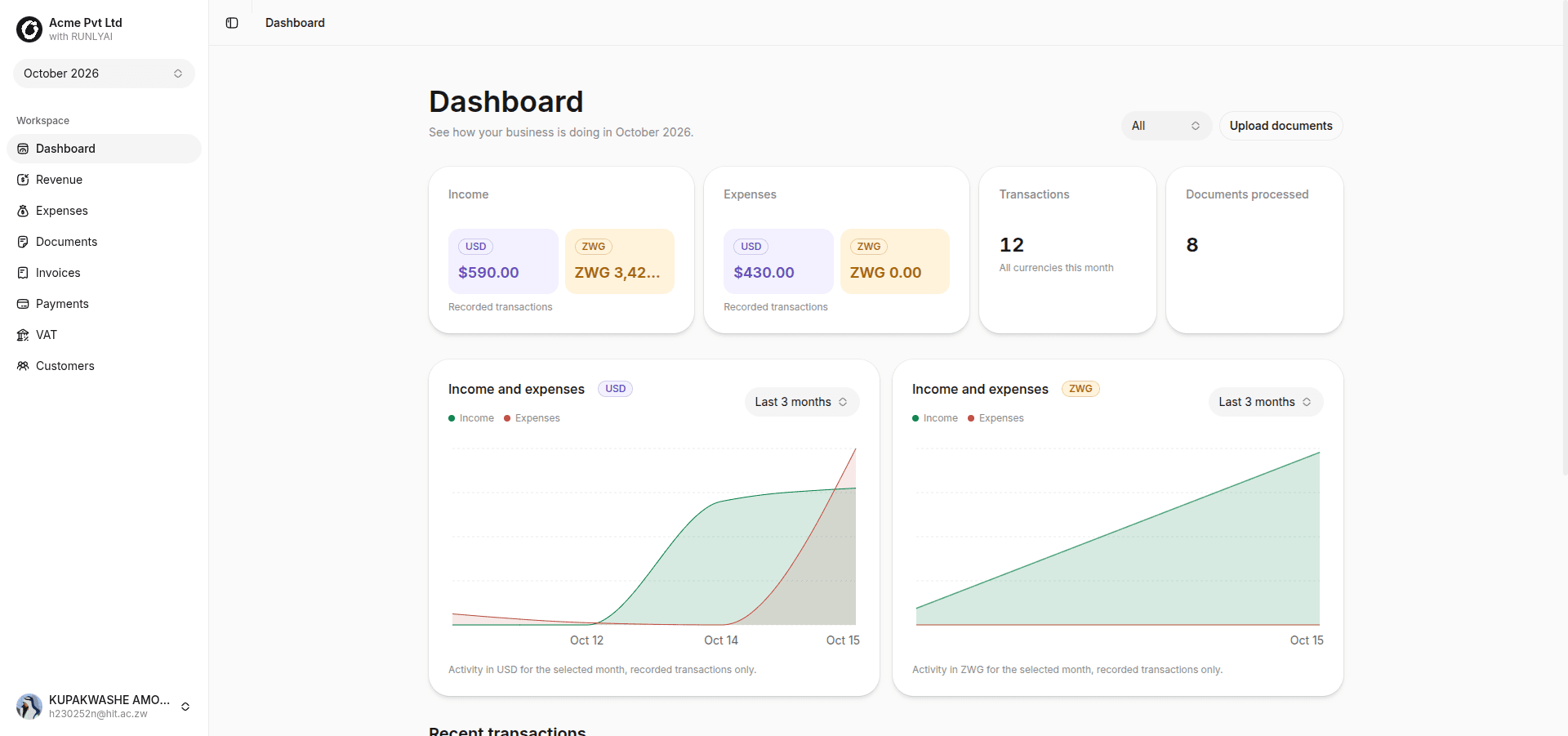Expand the KUPAKWASHE account menu chevron

185,707
